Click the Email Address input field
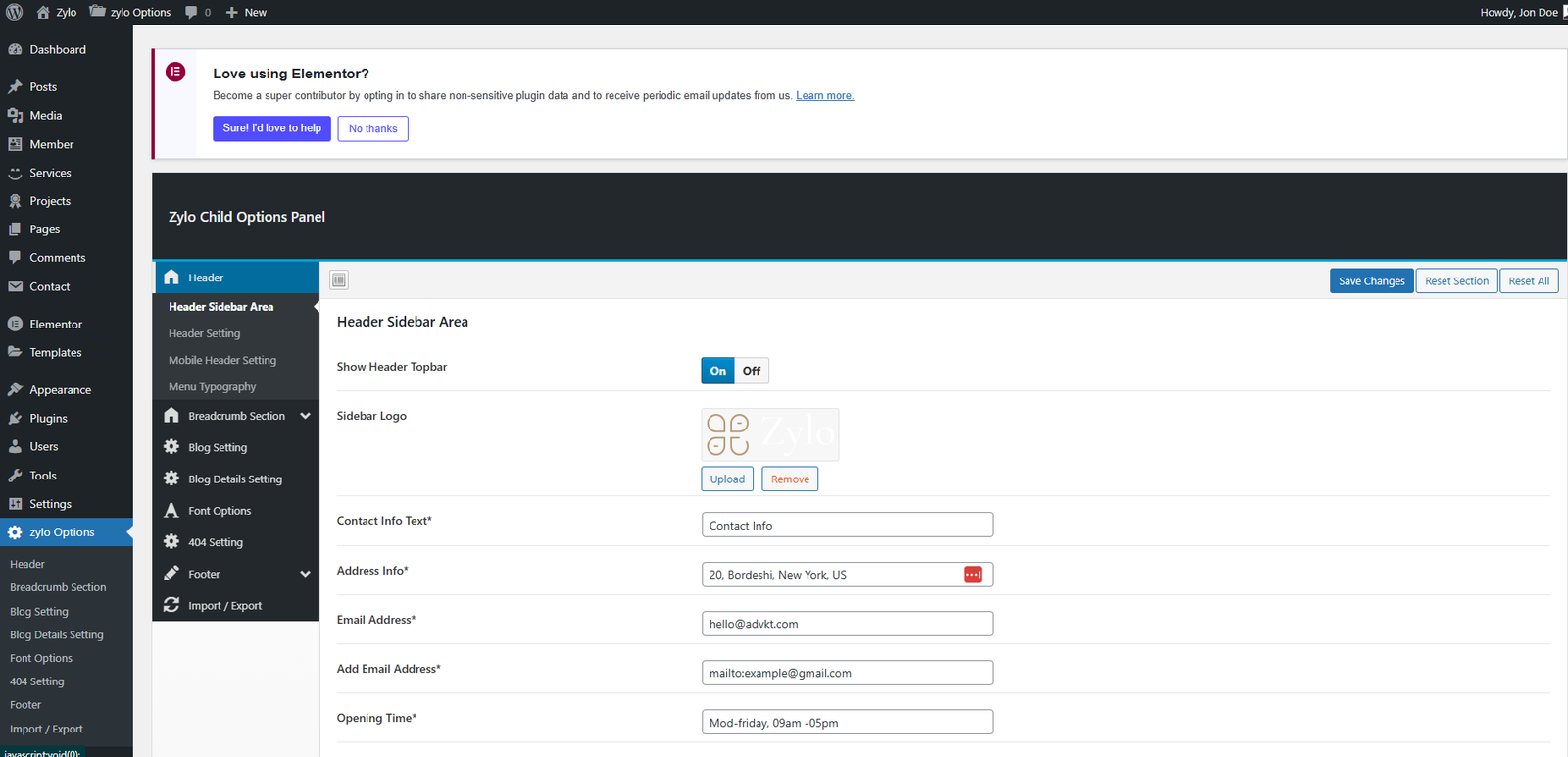 click(x=847, y=624)
